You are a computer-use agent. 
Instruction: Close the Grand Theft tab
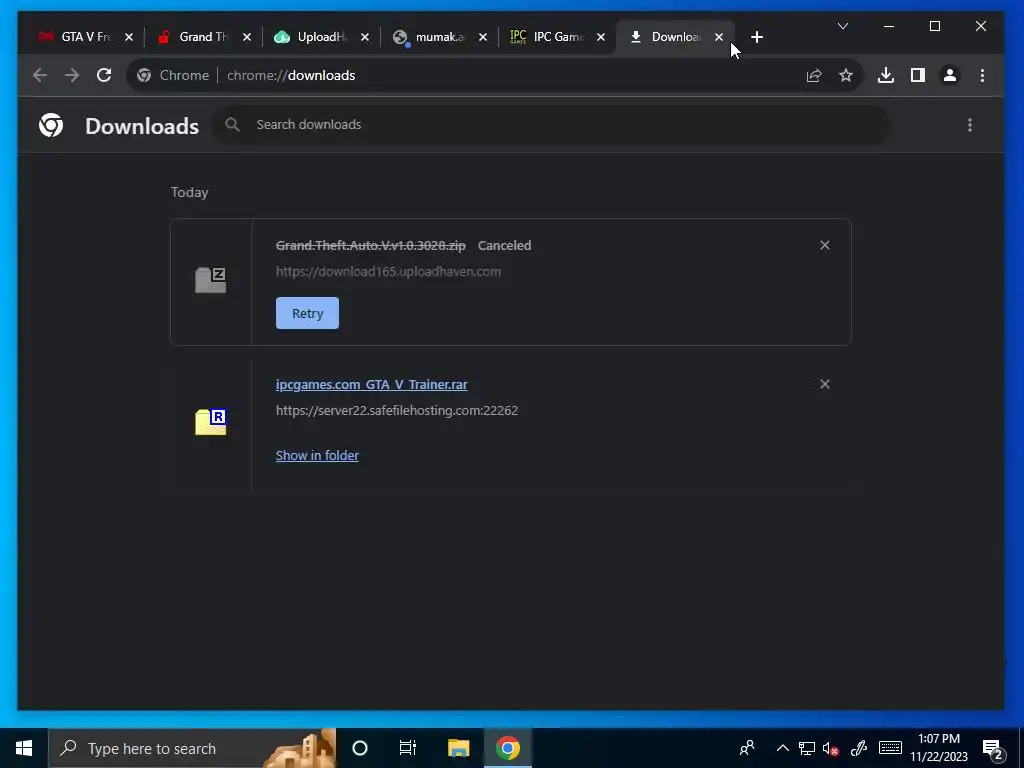(247, 37)
